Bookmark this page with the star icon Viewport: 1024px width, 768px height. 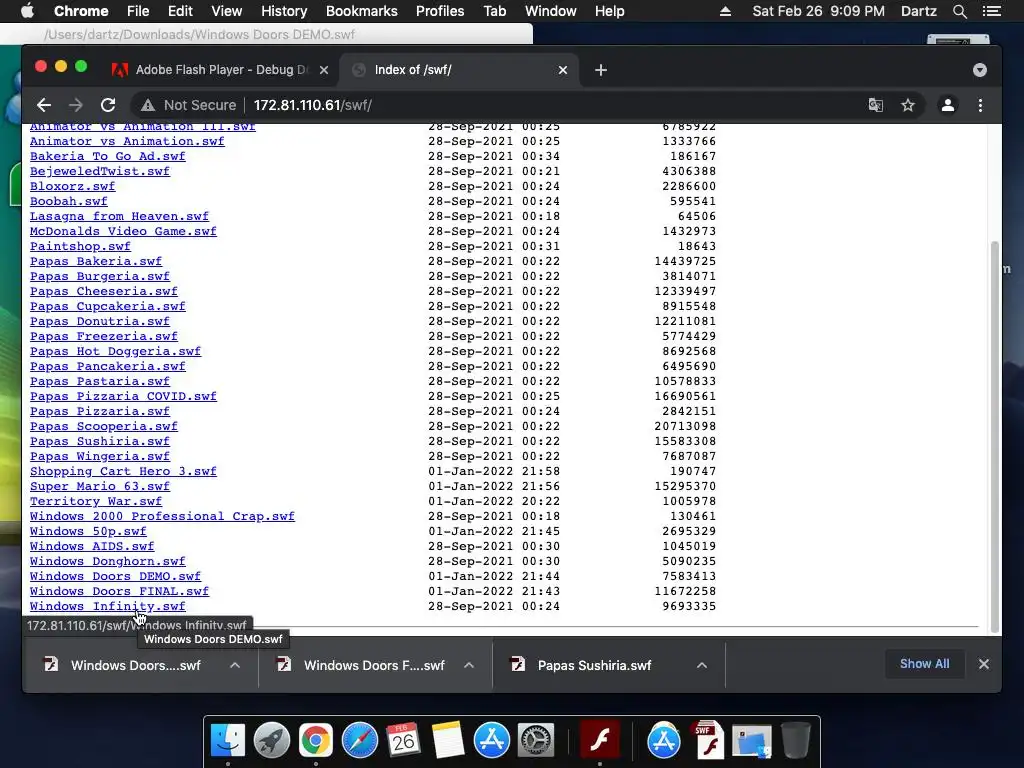[x=908, y=105]
